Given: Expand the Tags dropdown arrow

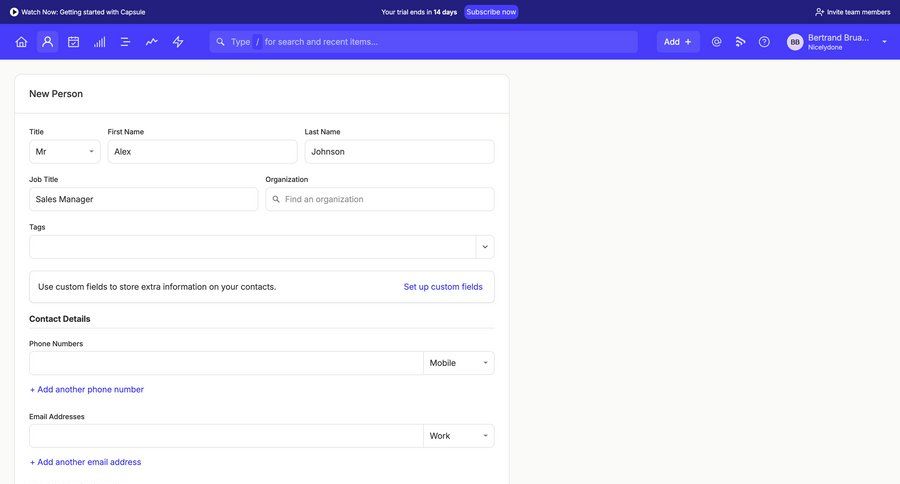Looking at the screenshot, I should [485, 247].
